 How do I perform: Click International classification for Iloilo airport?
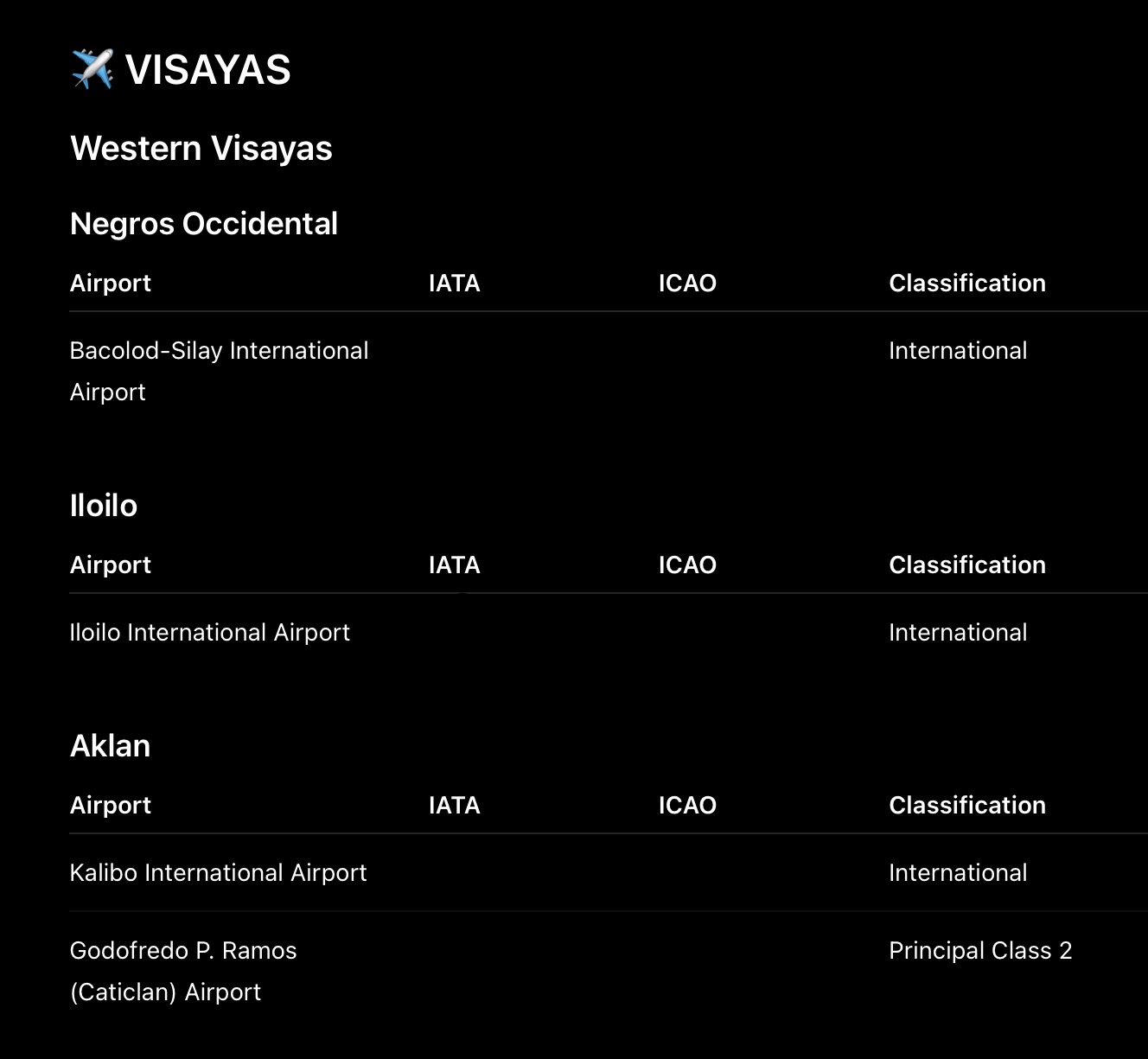pyautogui.click(x=958, y=633)
